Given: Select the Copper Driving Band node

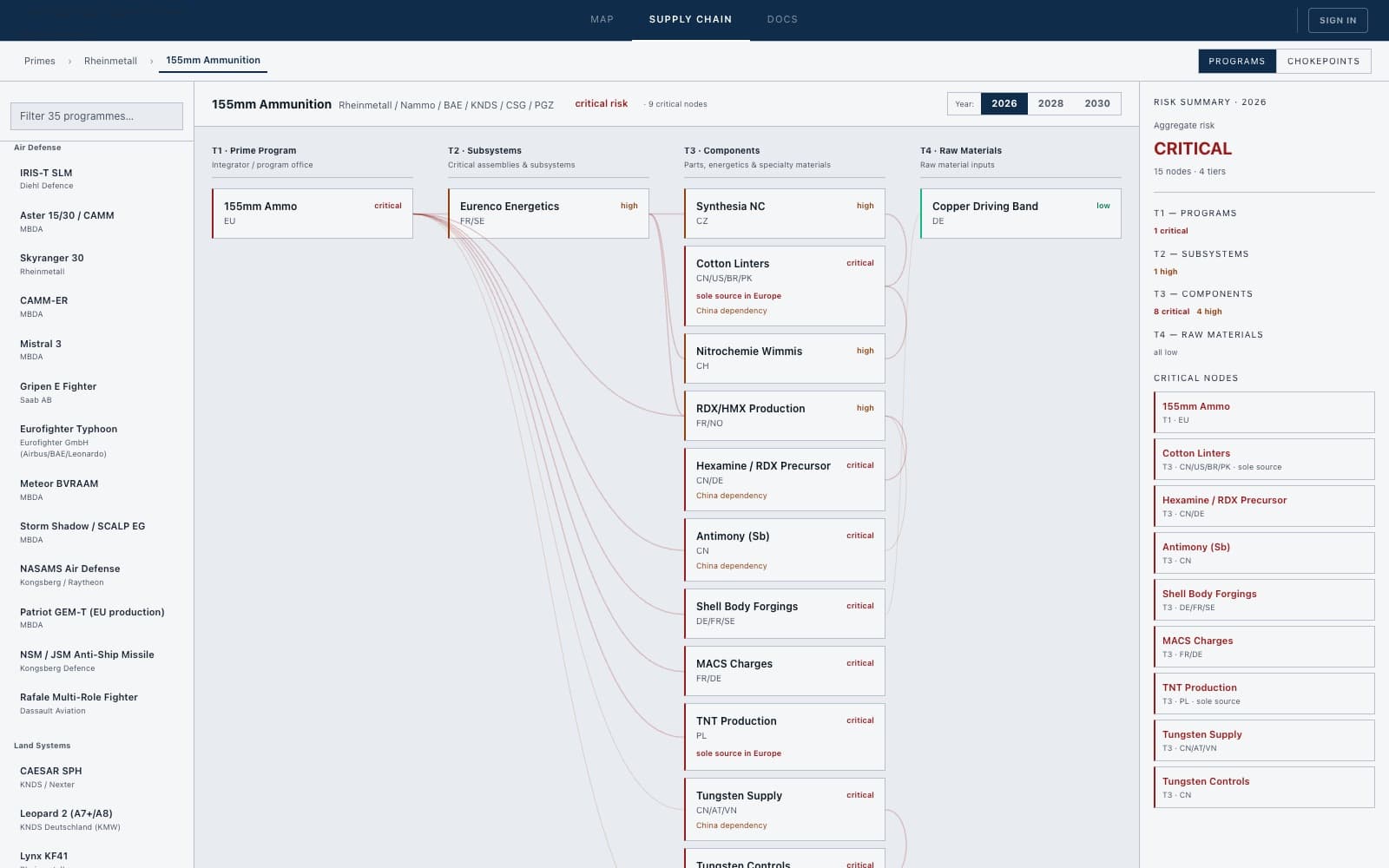Looking at the screenshot, I should (1021, 214).
